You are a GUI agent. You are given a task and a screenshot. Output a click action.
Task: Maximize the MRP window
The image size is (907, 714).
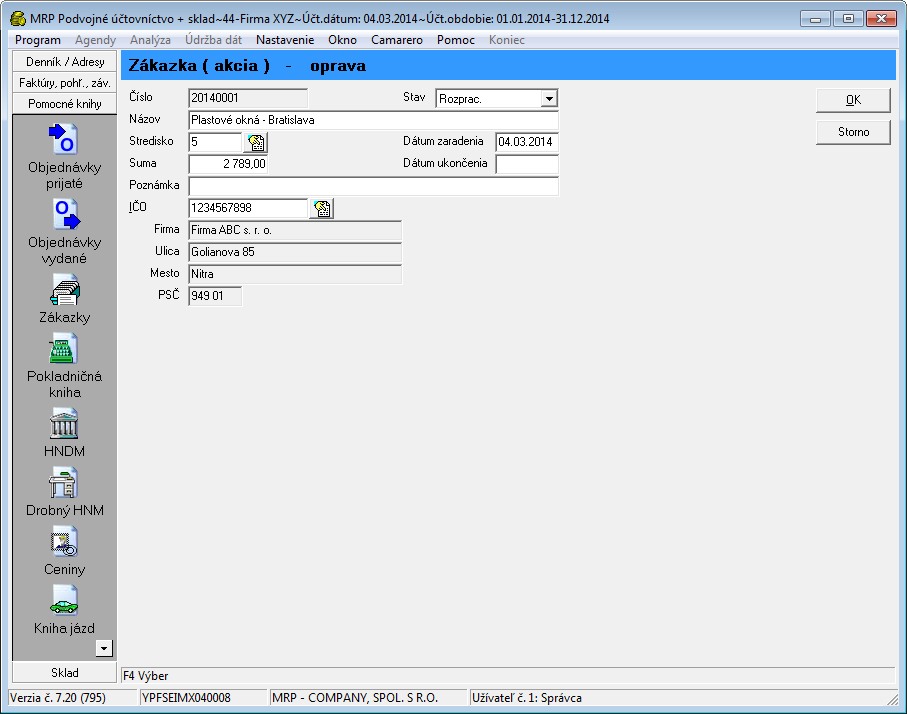(x=849, y=19)
